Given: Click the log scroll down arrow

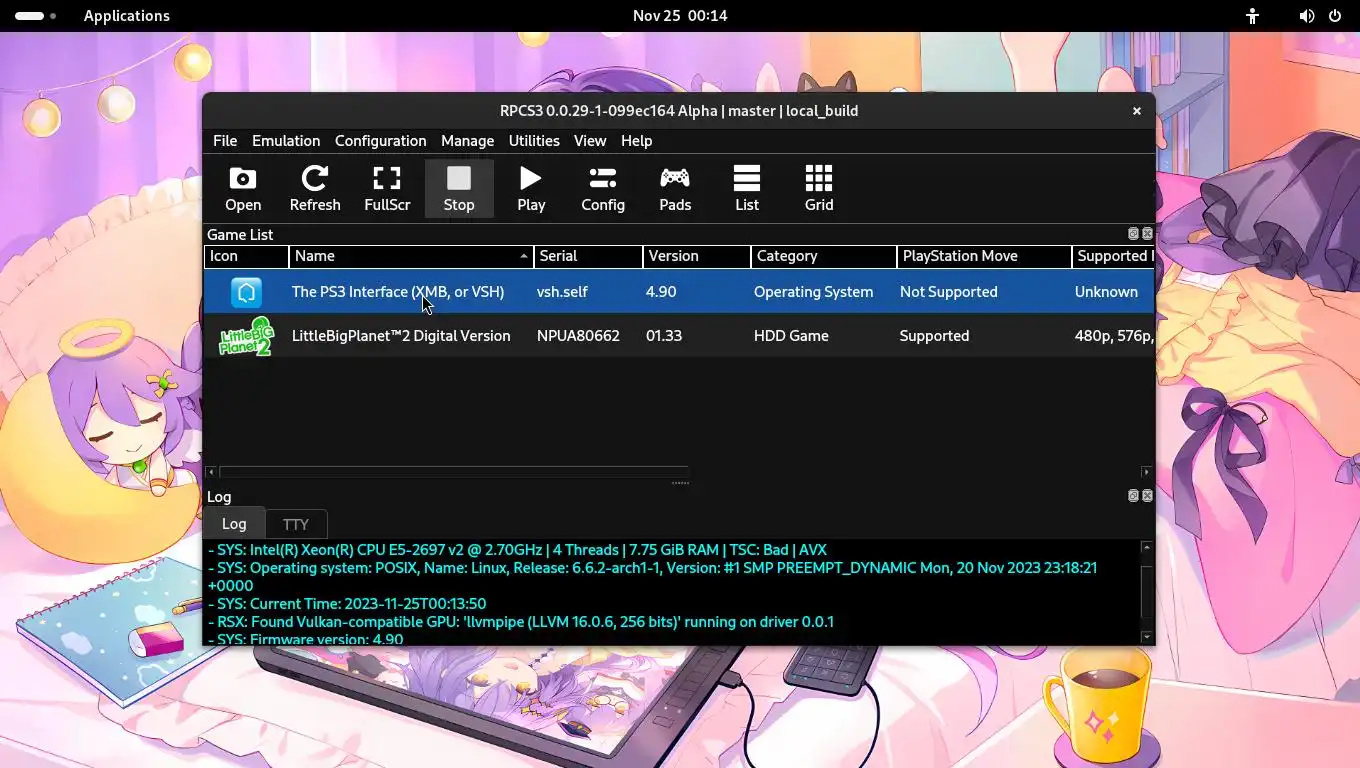Looking at the screenshot, I should [x=1146, y=637].
